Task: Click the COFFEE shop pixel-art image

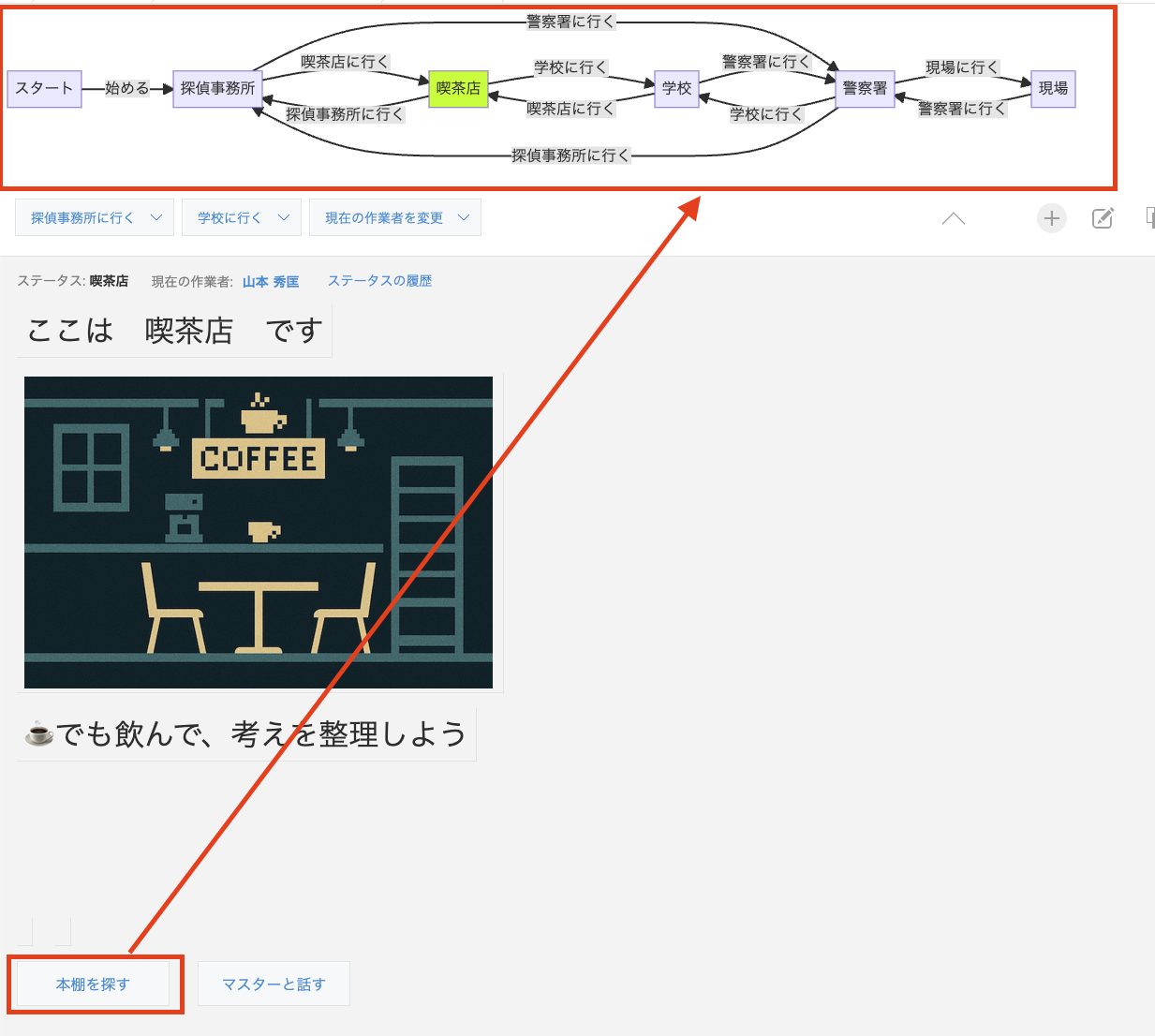Action: point(259,532)
